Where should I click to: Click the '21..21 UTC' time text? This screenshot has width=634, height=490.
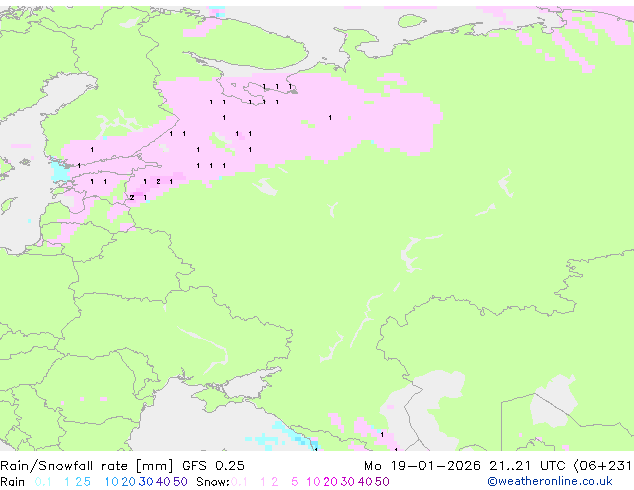[526, 466]
